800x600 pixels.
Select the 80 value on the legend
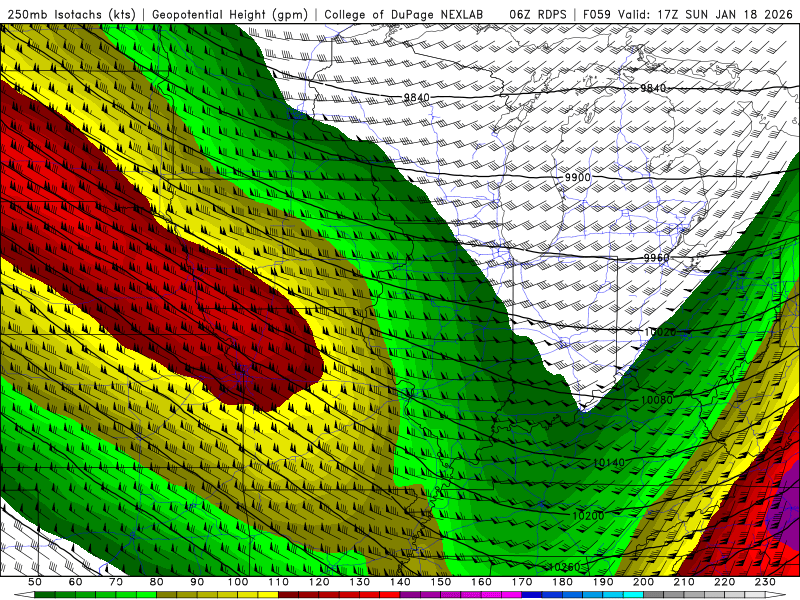click(x=157, y=582)
